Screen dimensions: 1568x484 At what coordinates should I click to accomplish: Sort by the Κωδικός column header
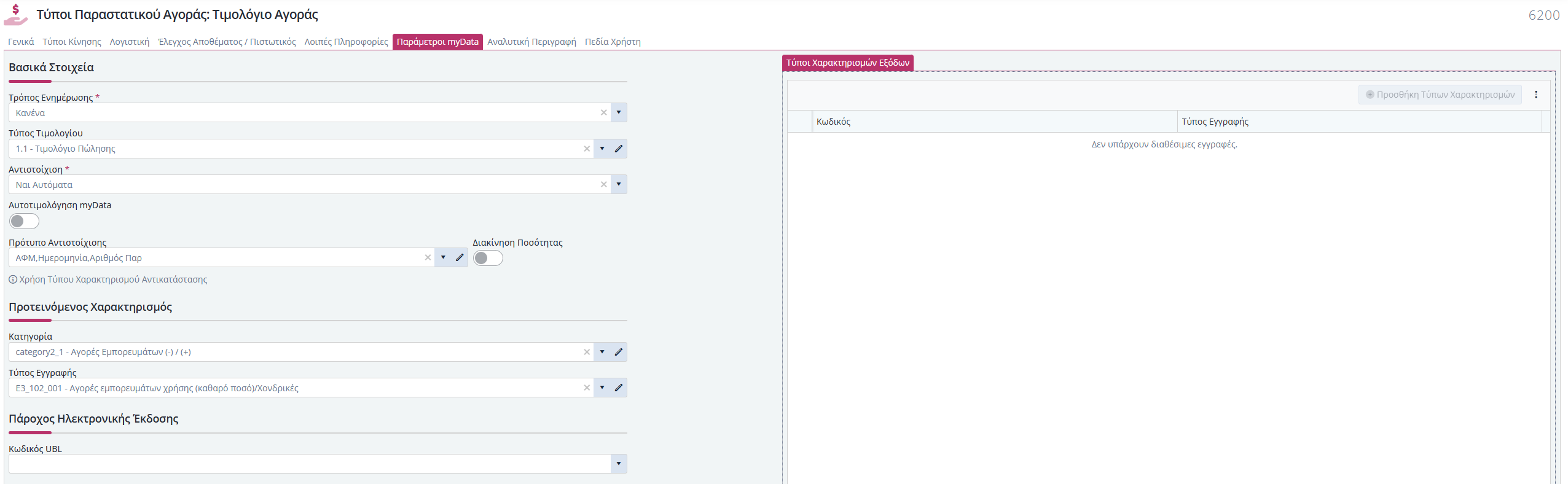[x=833, y=122]
